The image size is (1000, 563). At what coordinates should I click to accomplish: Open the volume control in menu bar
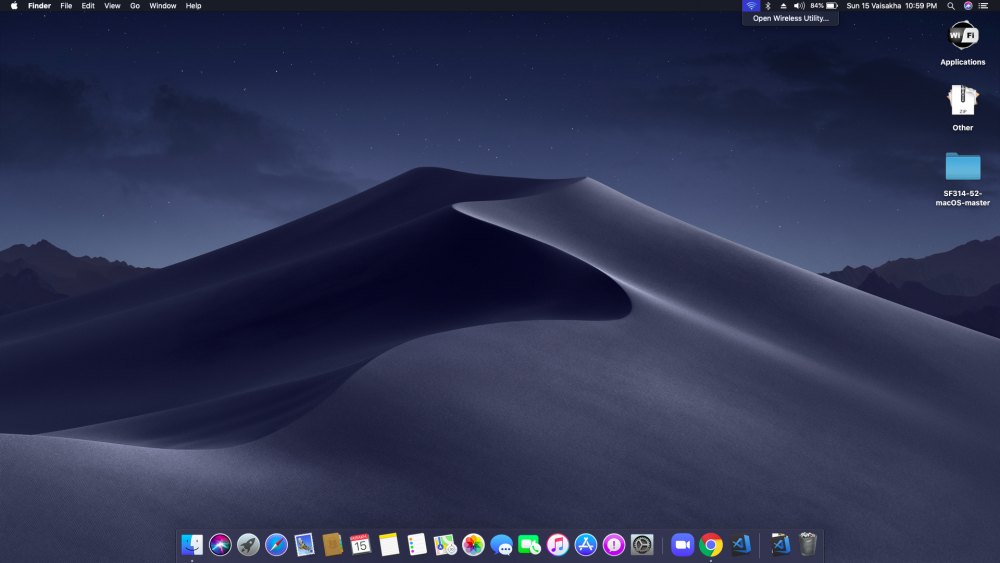[799, 6]
